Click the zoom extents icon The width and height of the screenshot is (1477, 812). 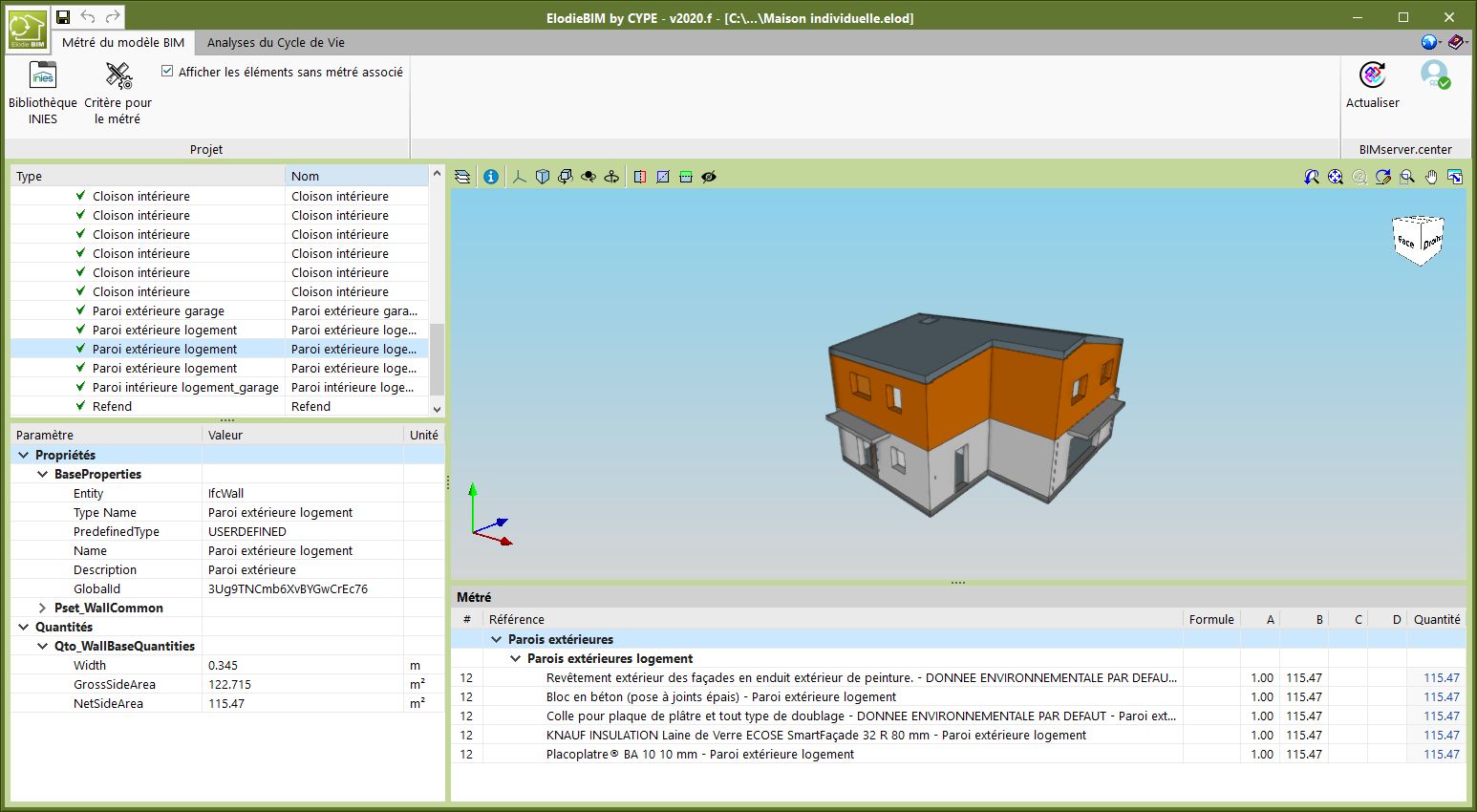coord(1336,177)
